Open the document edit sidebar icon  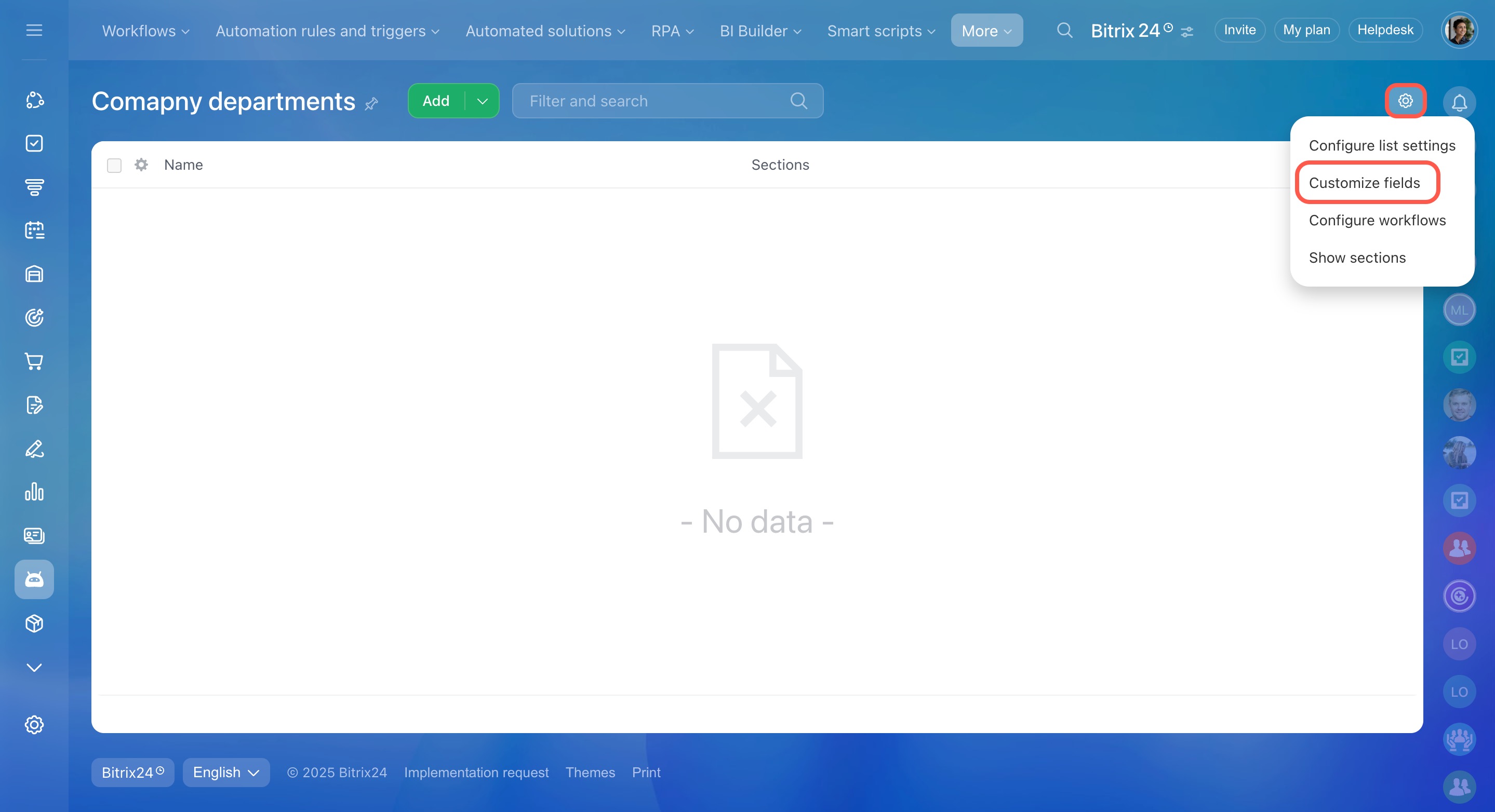tap(34, 405)
